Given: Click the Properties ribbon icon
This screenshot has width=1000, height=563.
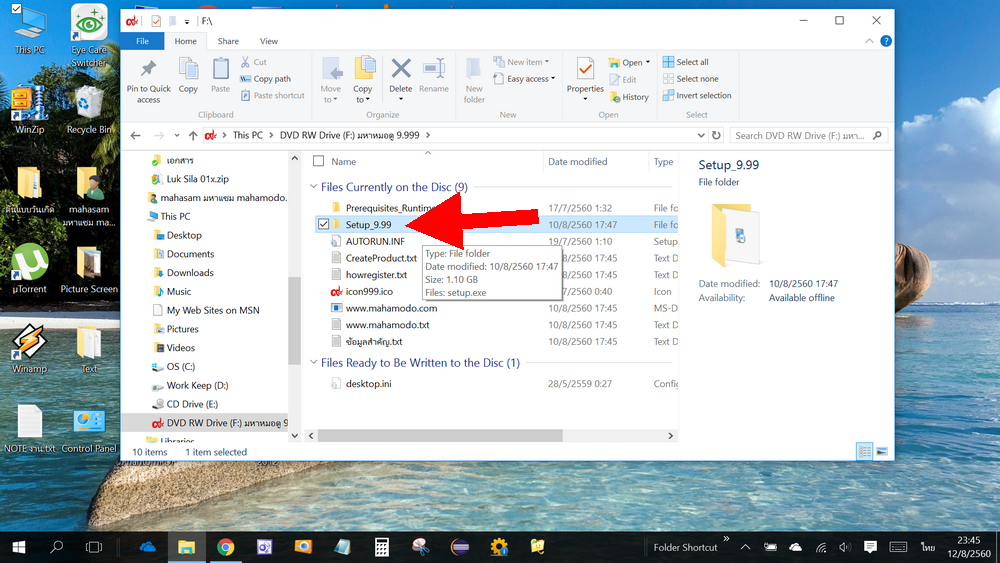Looking at the screenshot, I should coord(585,69).
